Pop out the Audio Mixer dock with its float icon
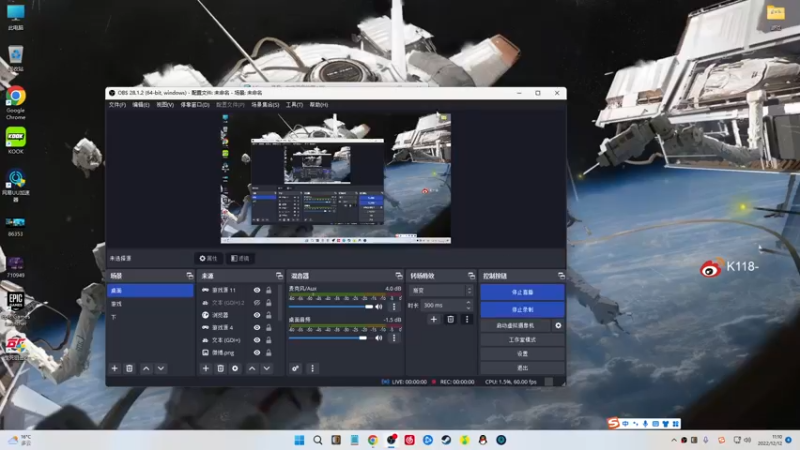Image resolution: width=800 pixels, height=450 pixels. [398, 276]
